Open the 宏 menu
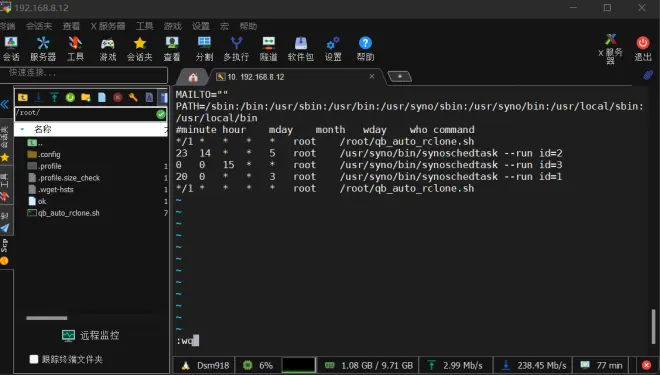This screenshot has width=660, height=375. click(224, 26)
